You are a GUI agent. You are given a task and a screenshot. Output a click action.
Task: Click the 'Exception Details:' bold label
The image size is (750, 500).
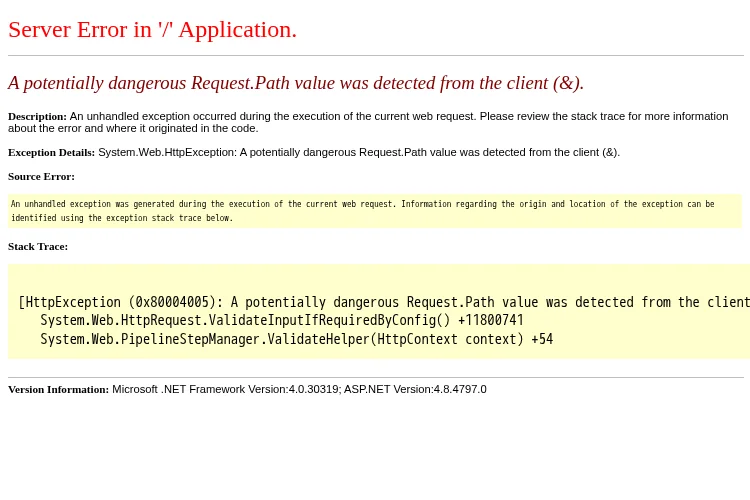[52, 153]
